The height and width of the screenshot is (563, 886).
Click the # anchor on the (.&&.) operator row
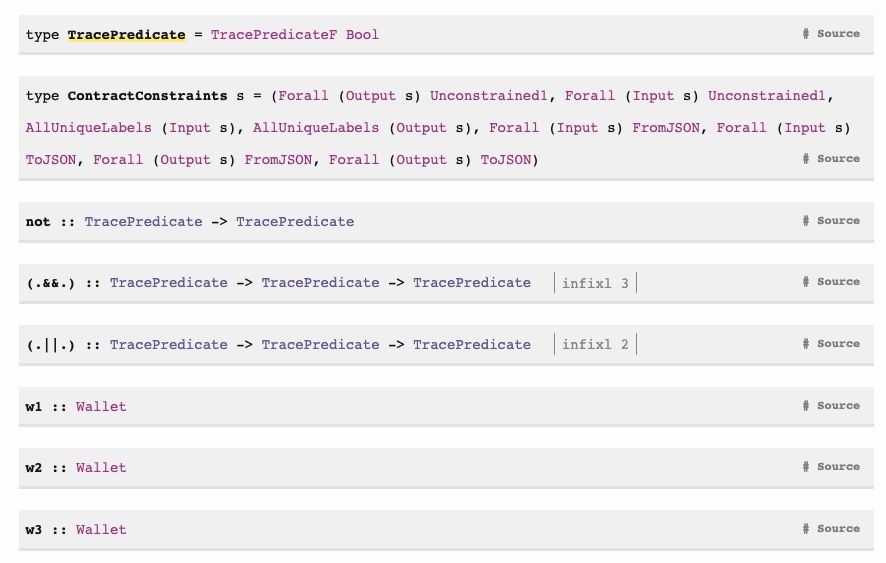coord(805,282)
